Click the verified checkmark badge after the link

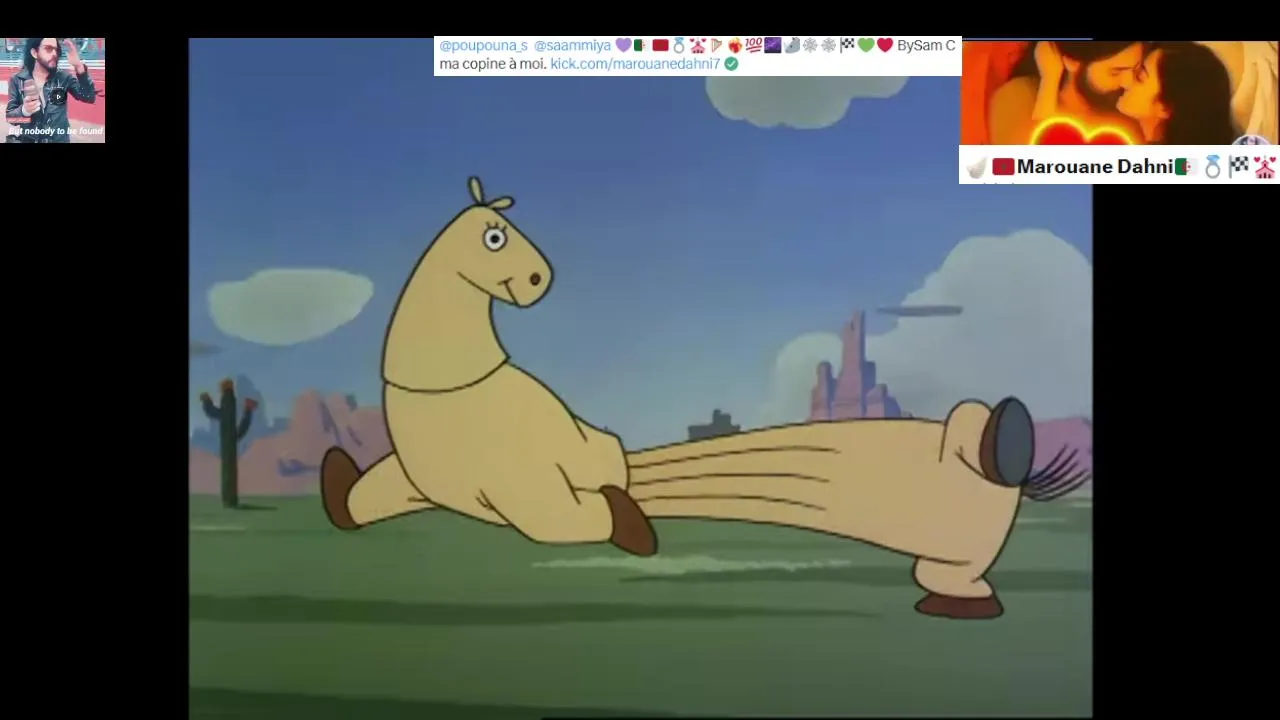click(731, 64)
